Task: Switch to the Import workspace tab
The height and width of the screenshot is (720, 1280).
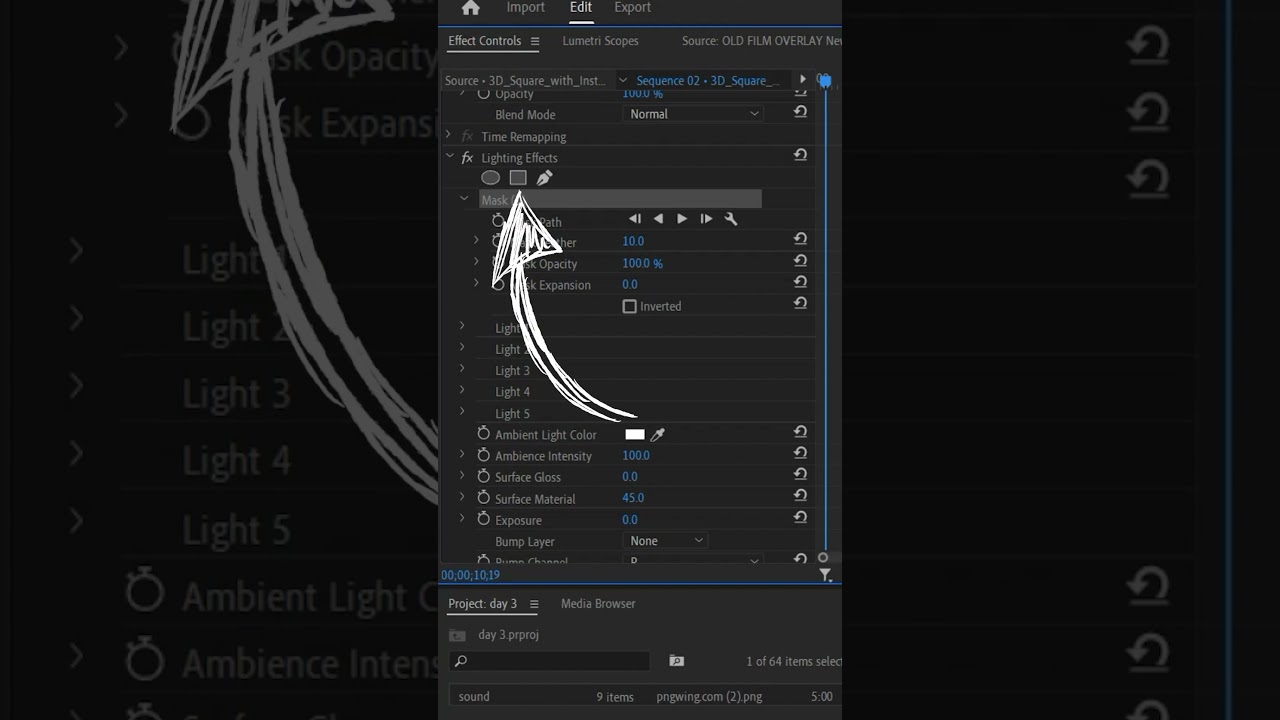Action: tap(525, 8)
